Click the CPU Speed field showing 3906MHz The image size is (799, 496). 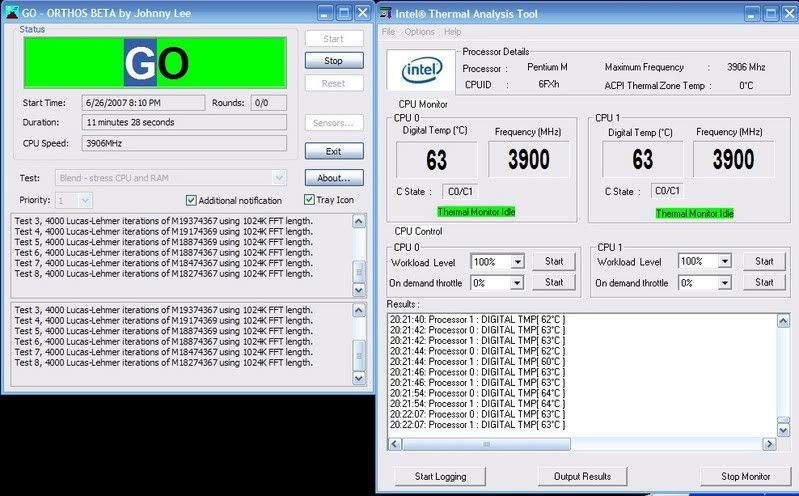[x=184, y=143]
